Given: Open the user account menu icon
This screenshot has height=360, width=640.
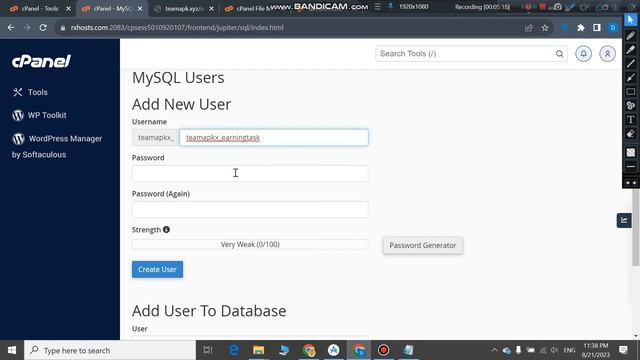Looking at the screenshot, I should coord(607,54).
